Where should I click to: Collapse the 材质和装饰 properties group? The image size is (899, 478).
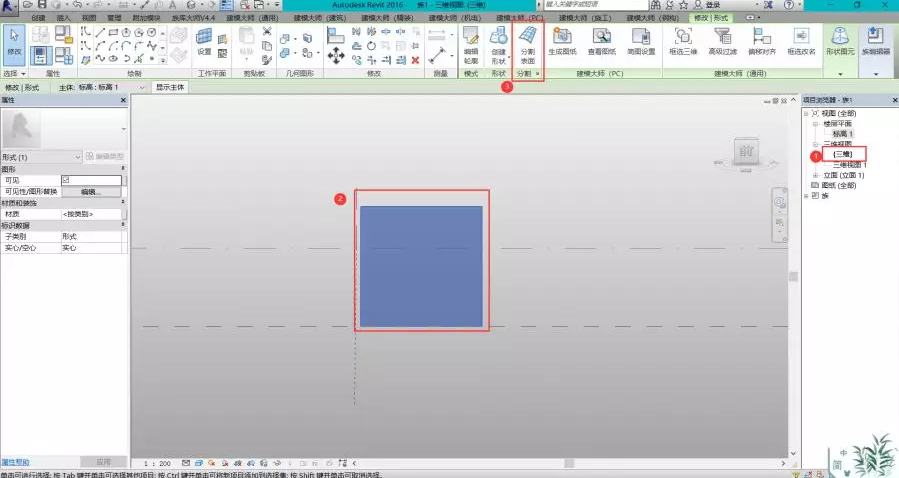pos(123,203)
